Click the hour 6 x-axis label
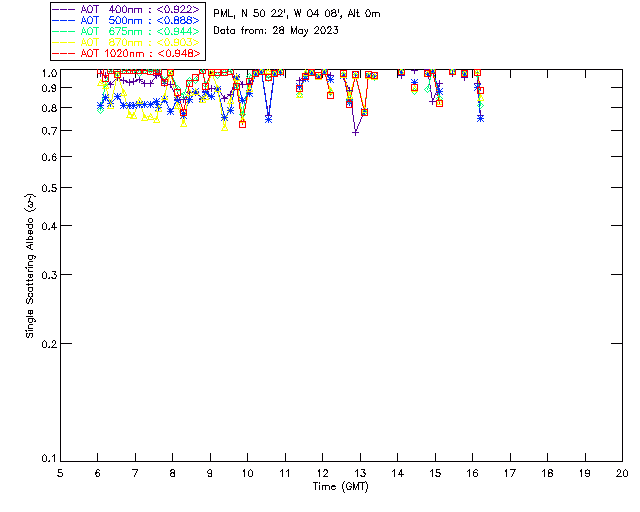Viewport: 640px width, 512px height. [x=98, y=473]
